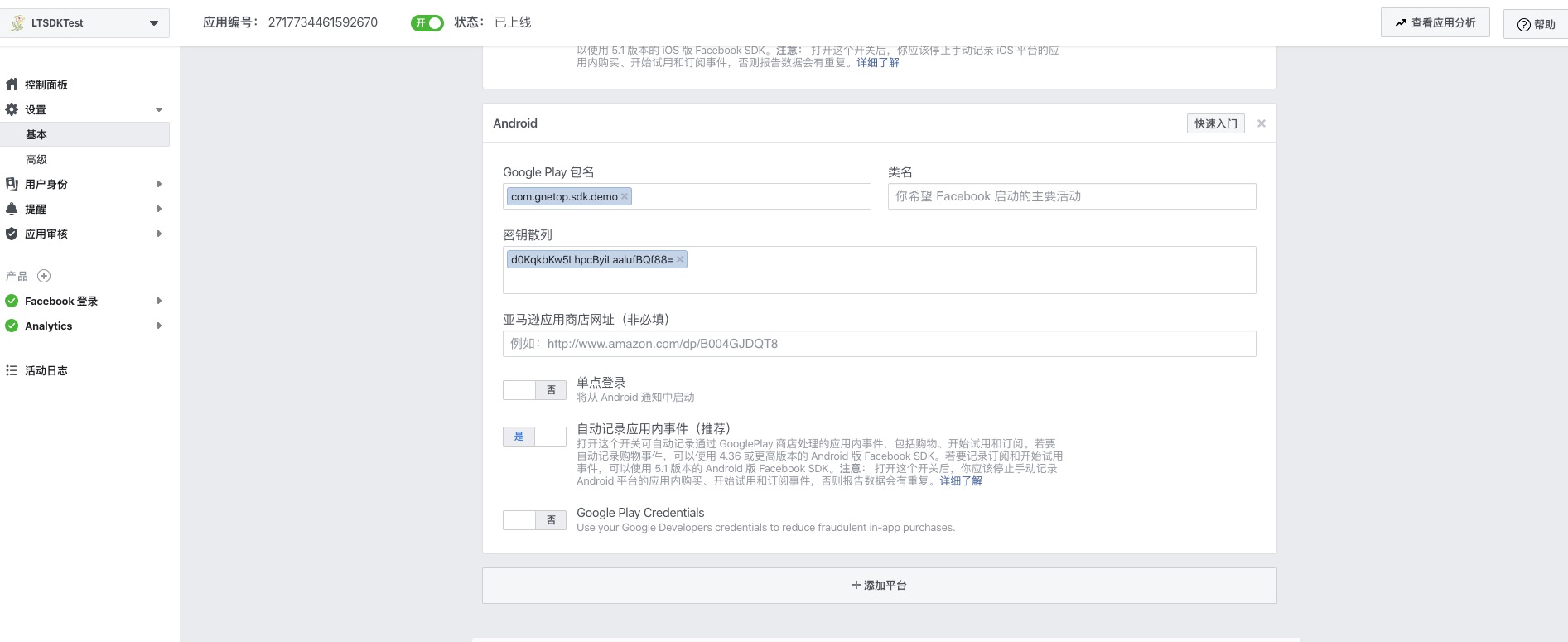The width and height of the screenshot is (1568, 642).
Task: Expand Analytics submenu arrow
Action: [x=159, y=326]
